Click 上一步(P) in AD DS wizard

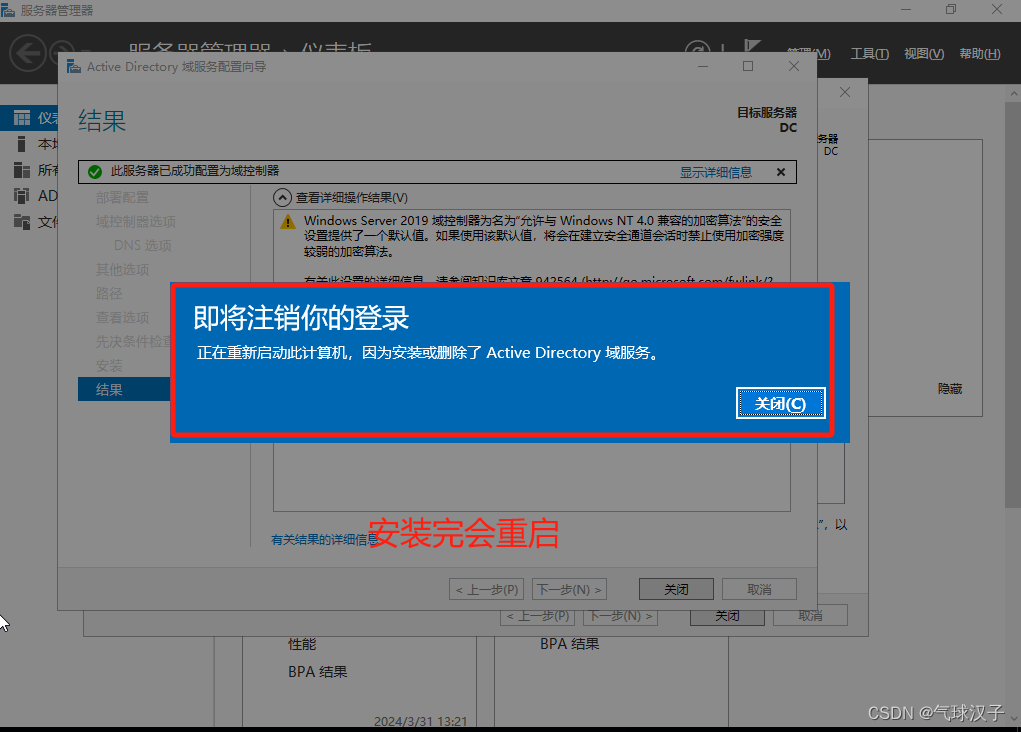coord(486,589)
